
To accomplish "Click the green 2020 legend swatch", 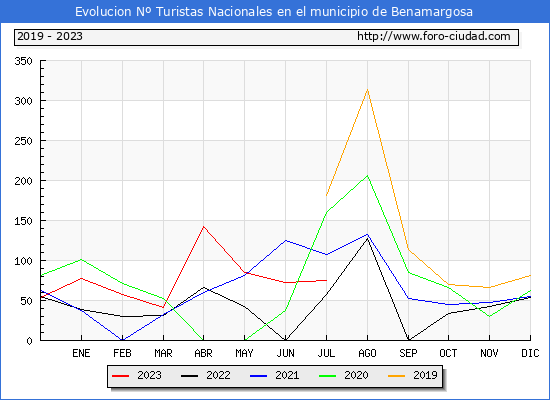I will [327, 376].
